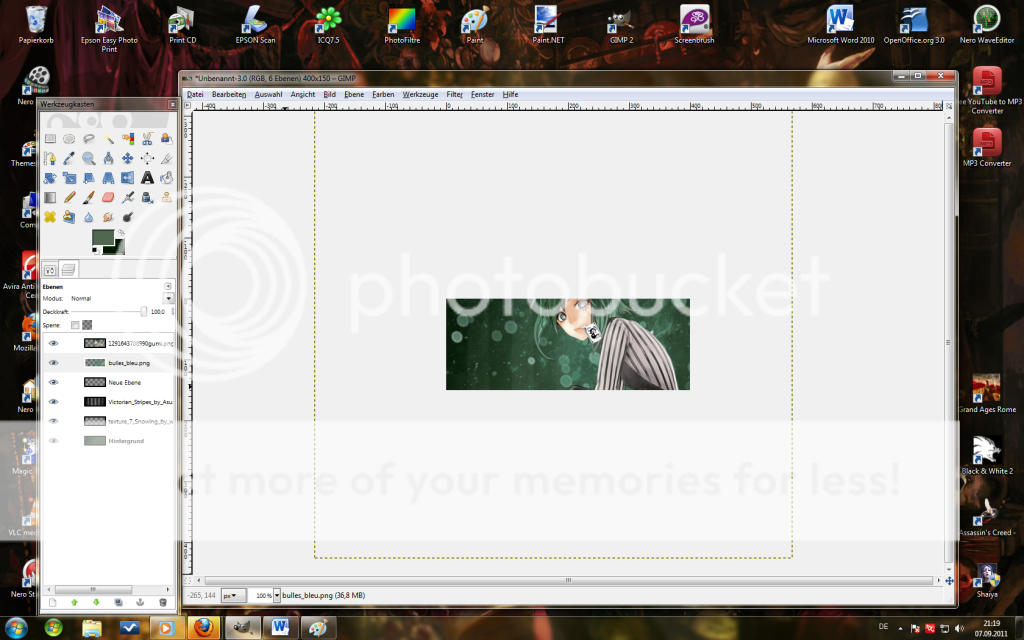Raise layer with green up arrow

[74, 602]
